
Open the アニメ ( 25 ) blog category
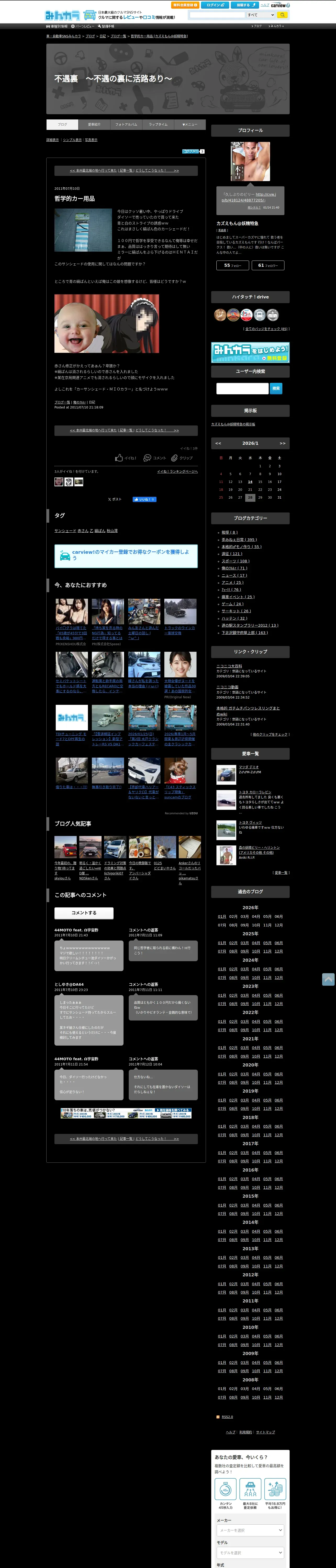coord(232,583)
